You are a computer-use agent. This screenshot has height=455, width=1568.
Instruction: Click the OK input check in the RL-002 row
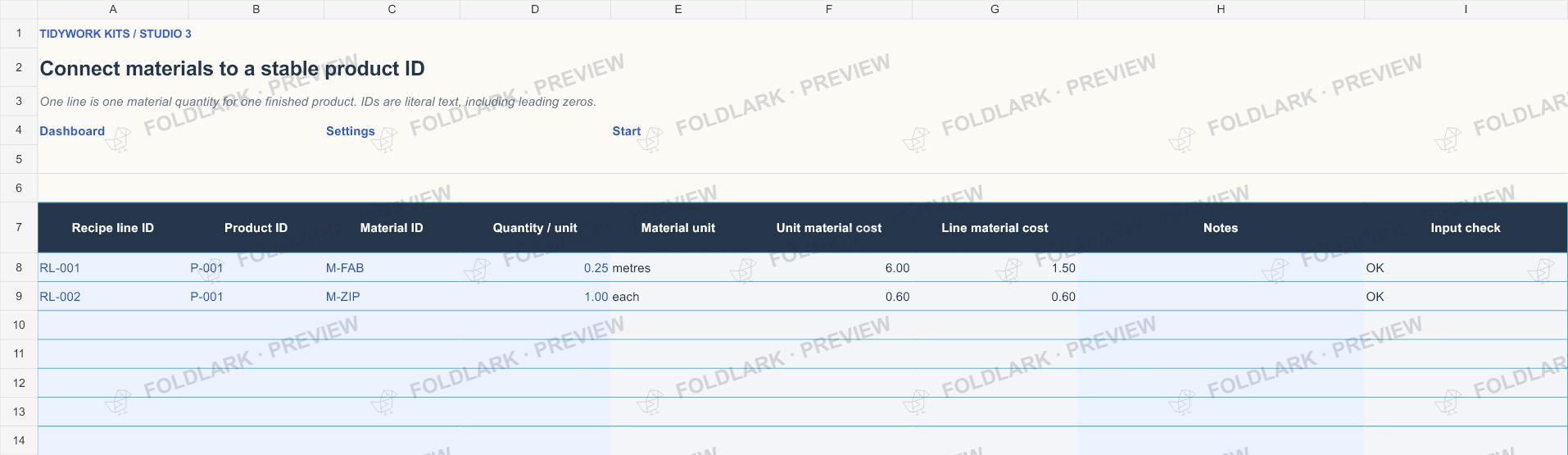(1466, 297)
